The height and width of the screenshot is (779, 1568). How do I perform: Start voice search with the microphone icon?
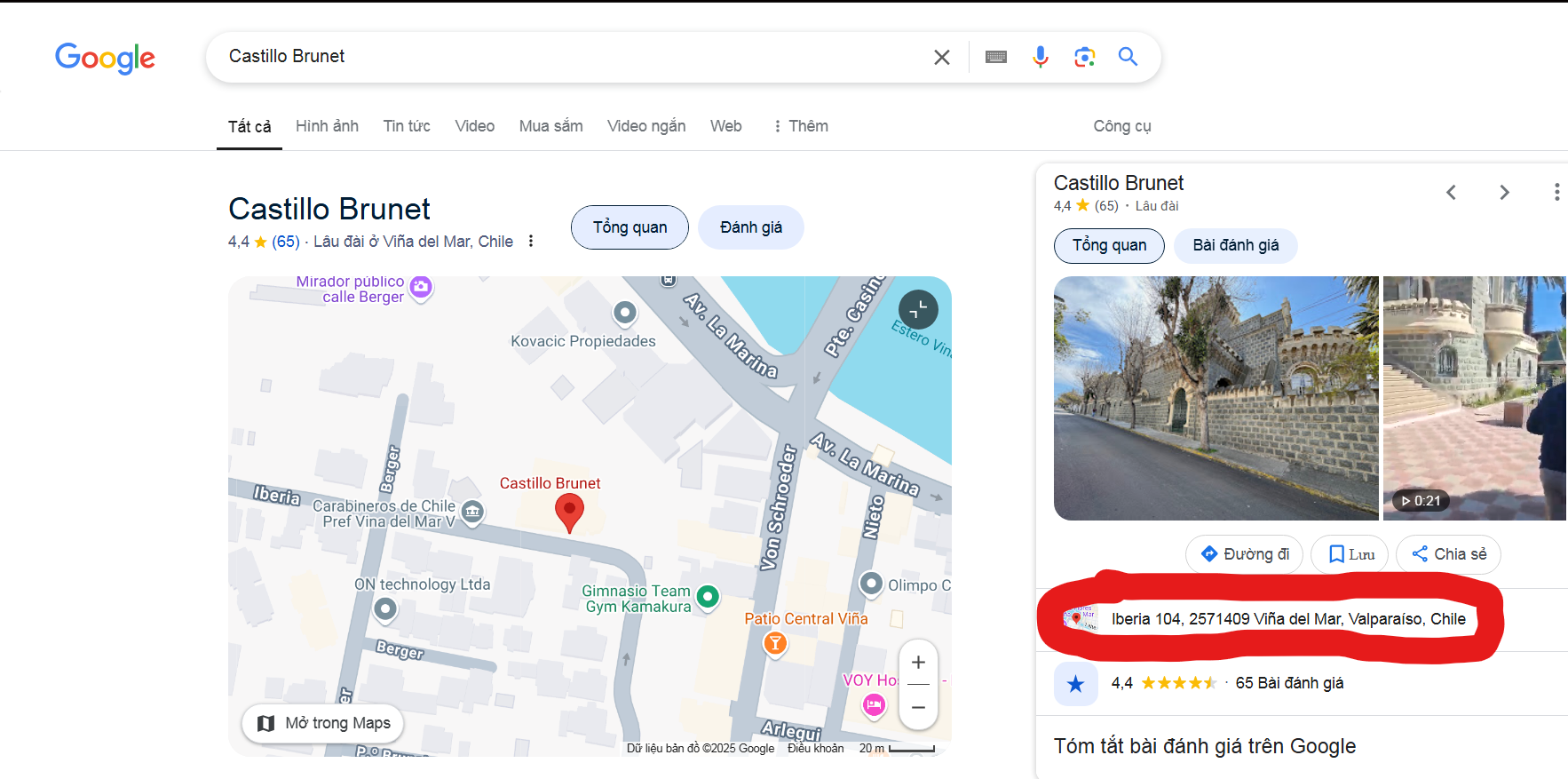tap(1040, 58)
